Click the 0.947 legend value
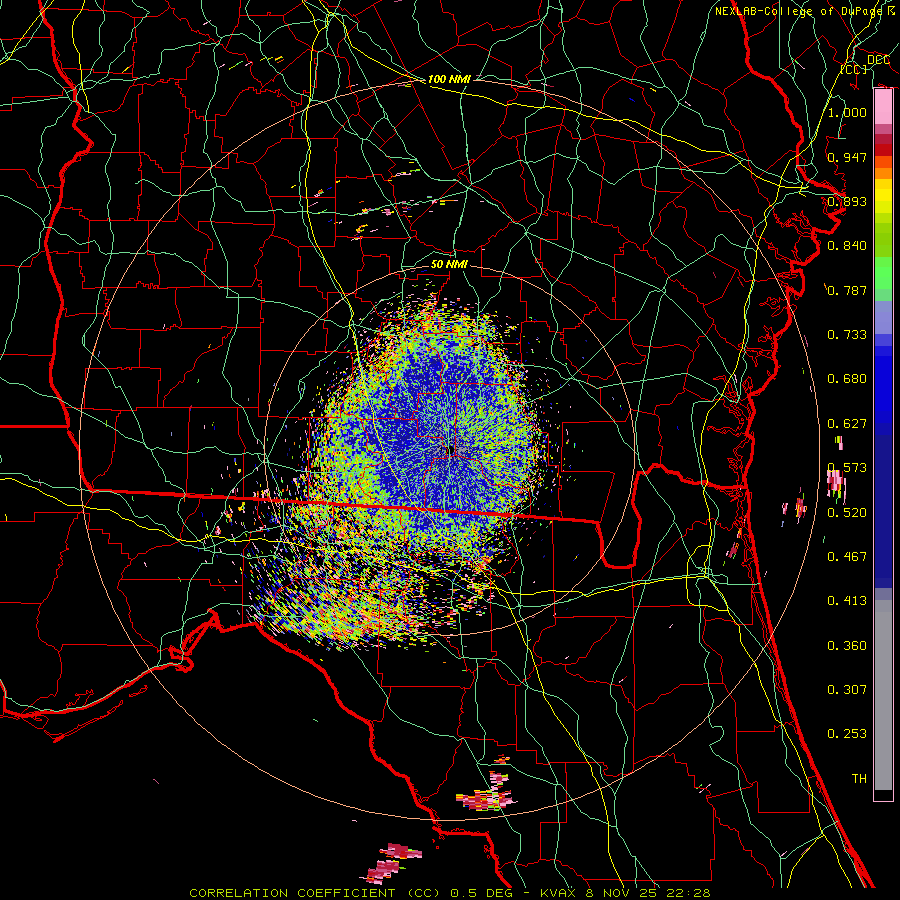This screenshot has width=900, height=900. [847, 157]
